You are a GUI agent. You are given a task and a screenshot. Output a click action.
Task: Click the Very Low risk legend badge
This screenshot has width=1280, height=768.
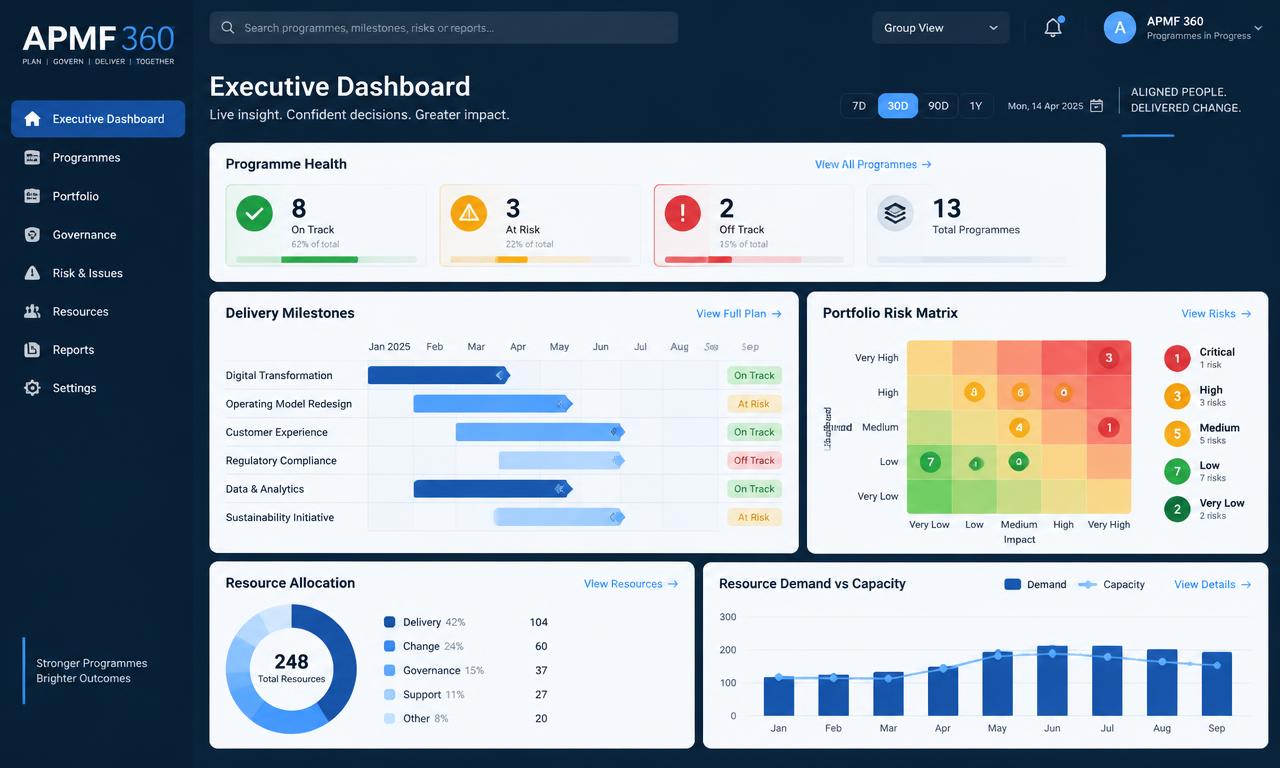coord(1177,509)
